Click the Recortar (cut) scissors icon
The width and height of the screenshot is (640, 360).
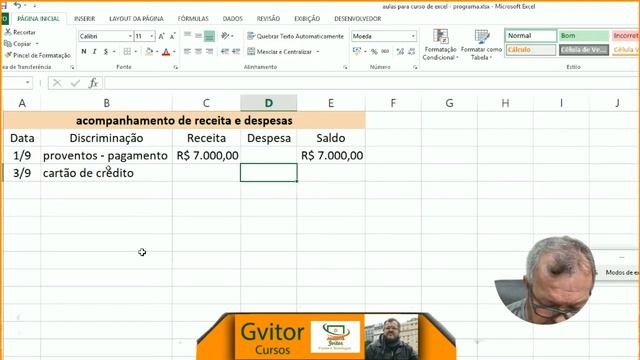8,32
